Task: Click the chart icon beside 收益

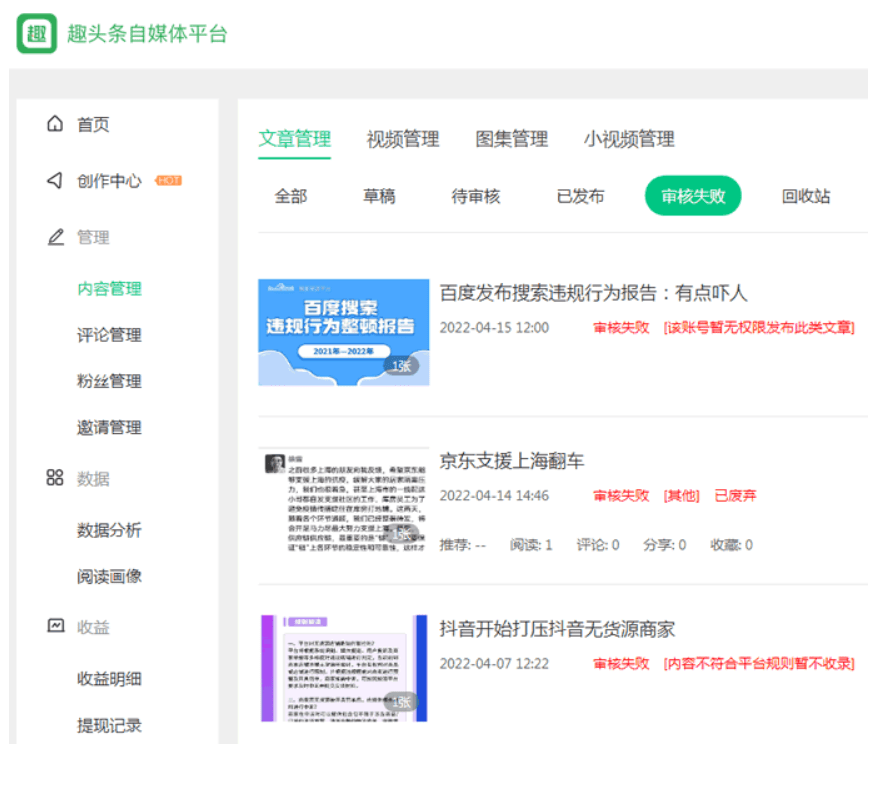Action: point(55,626)
